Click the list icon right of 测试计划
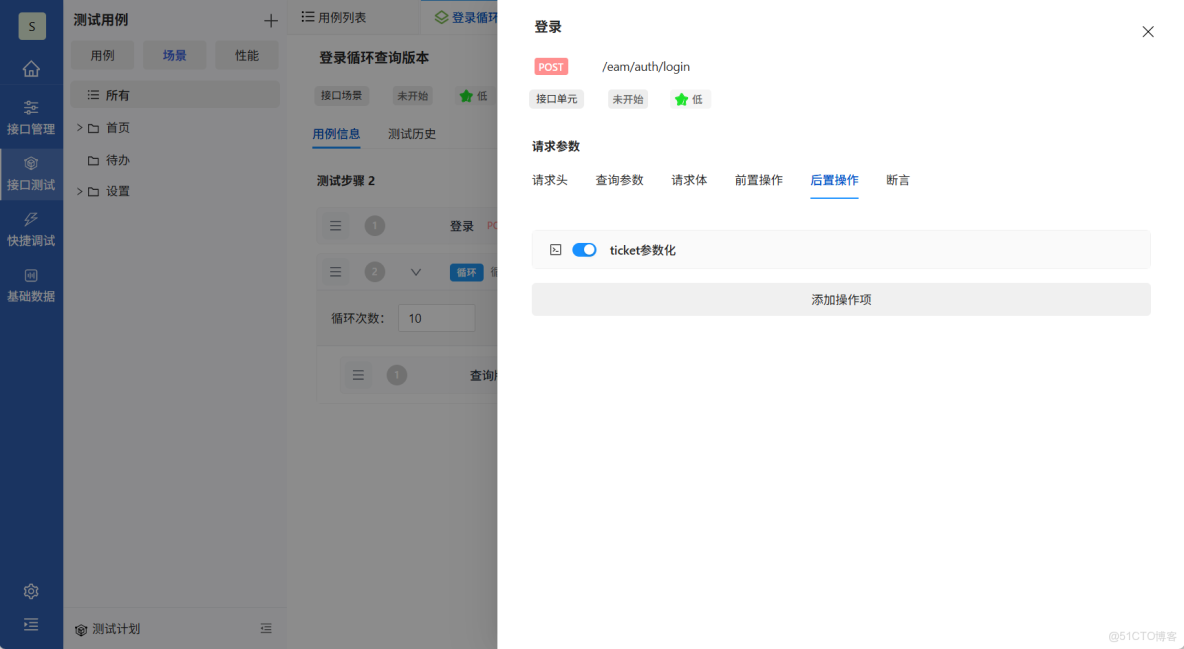Viewport: 1184px width, 649px height. point(266,629)
